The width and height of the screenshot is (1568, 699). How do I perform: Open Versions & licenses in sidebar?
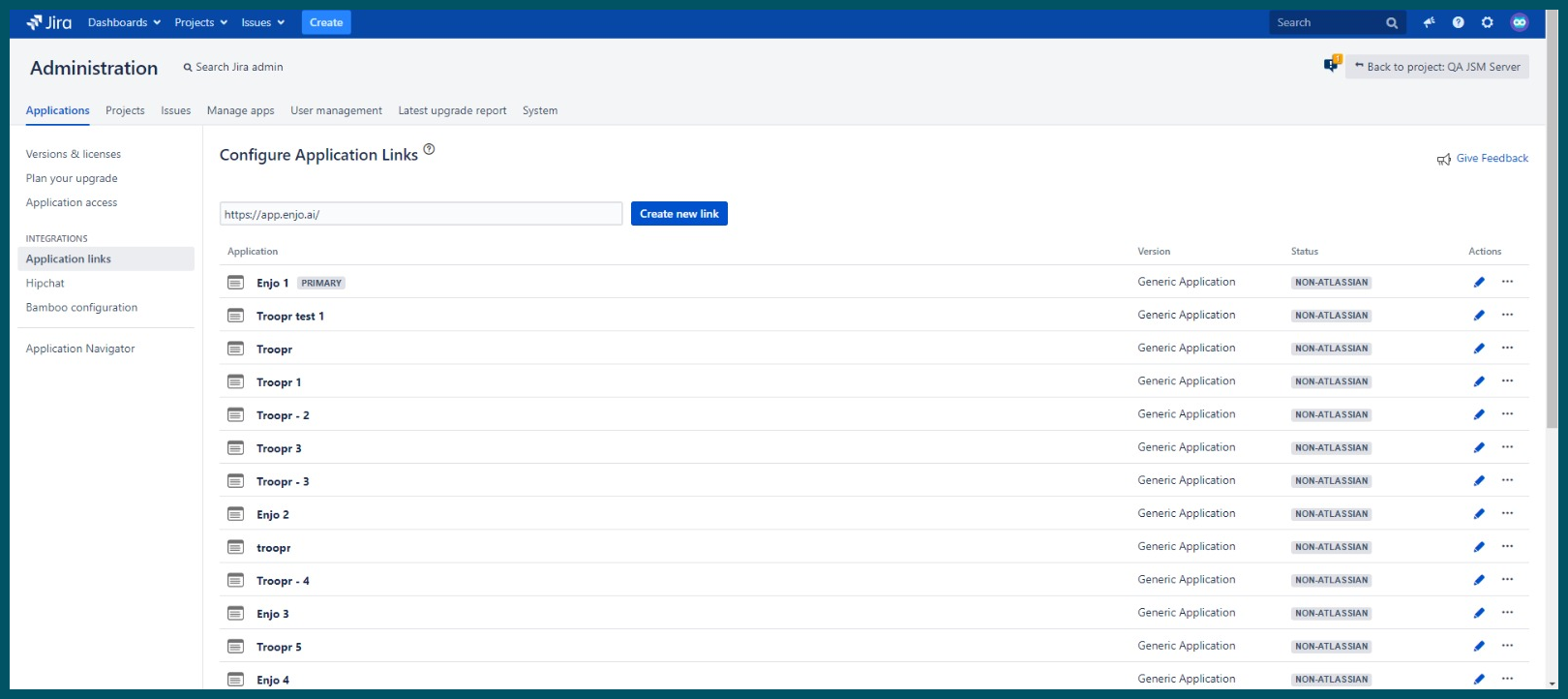pyautogui.click(x=74, y=154)
